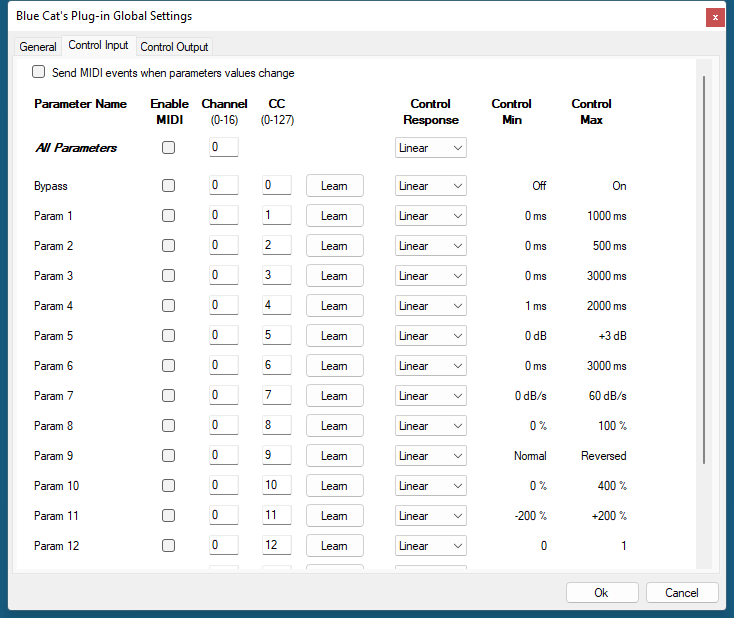Enable Send MIDI events when parameters change
Image resolution: width=734 pixels, height=618 pixels.
pos(38,72)
